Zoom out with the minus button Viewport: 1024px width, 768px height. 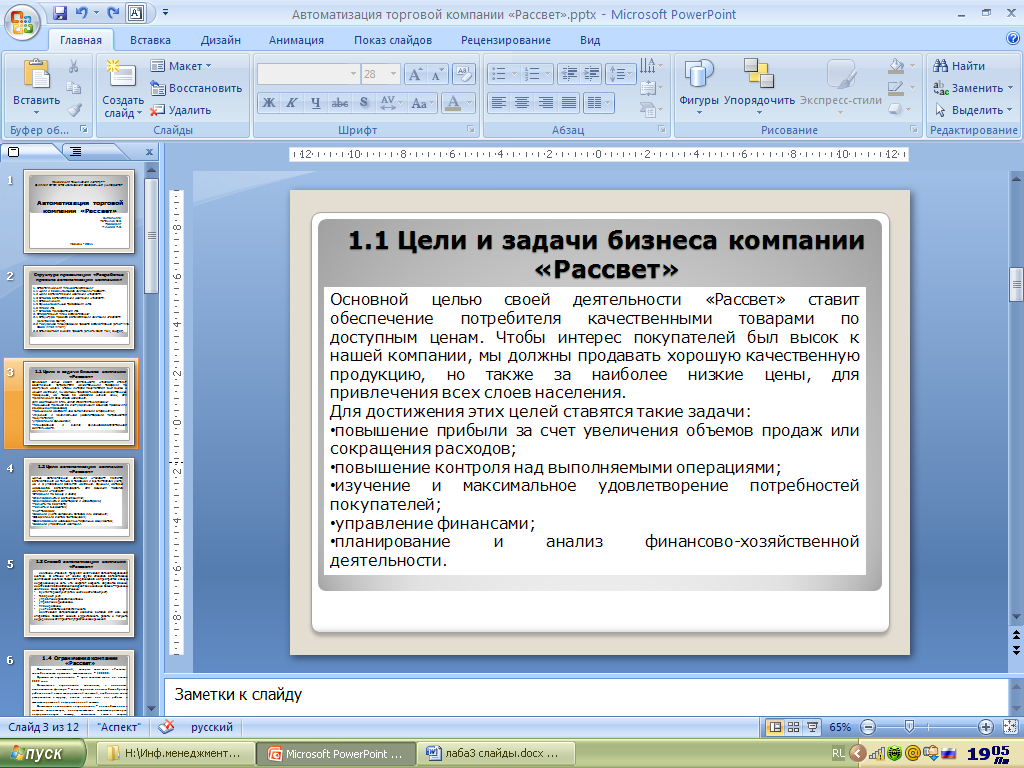pos(868,727)
